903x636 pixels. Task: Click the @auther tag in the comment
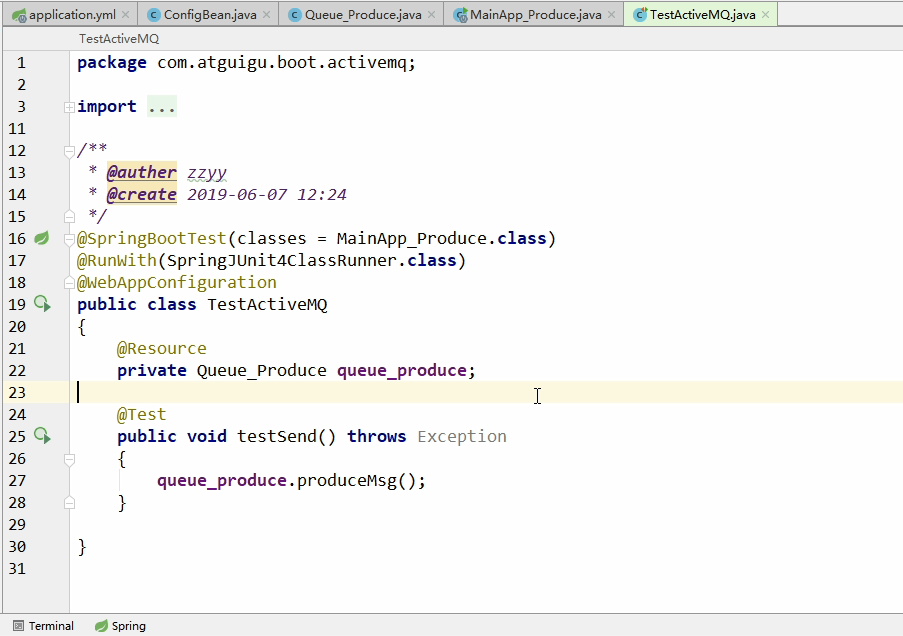point(142,172)
